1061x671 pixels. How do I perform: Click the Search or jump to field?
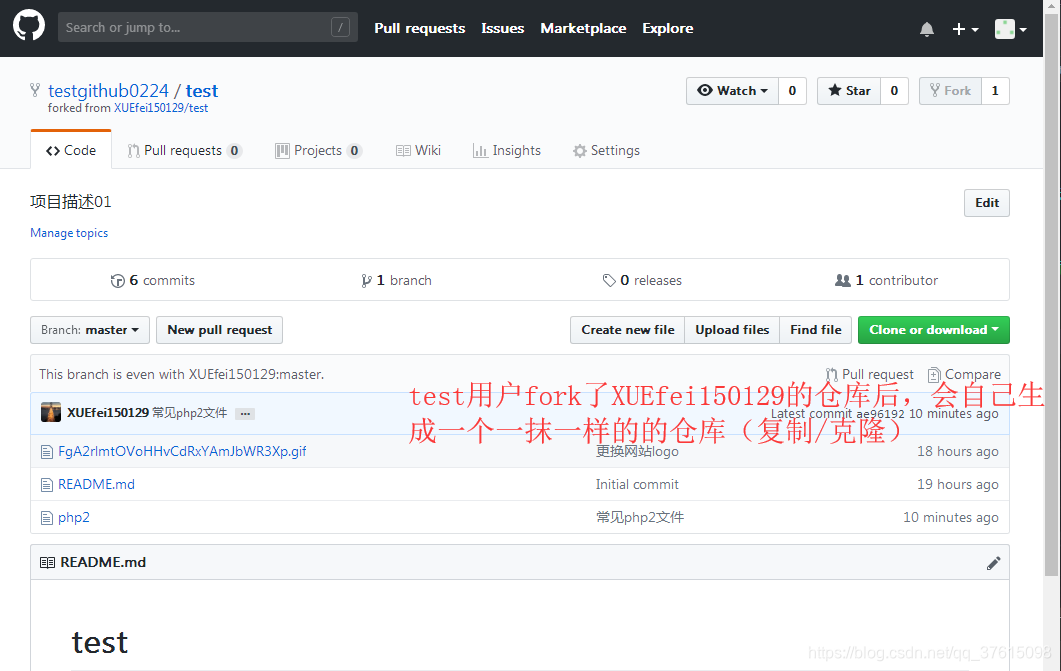click(x=207, y=27)
